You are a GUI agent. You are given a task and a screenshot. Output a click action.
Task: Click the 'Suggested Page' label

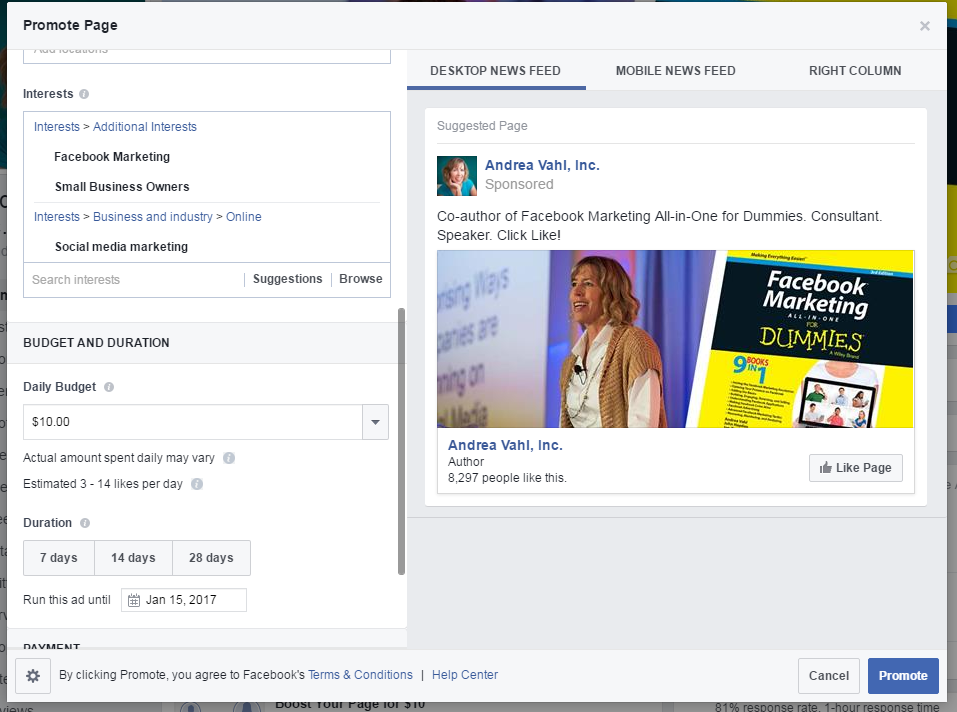482,126
